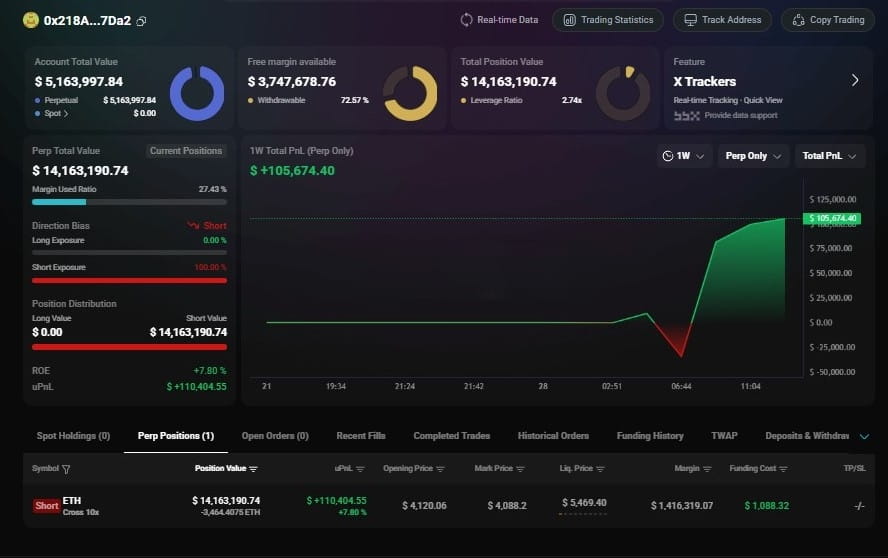888x558 pixels.
Task: Open the 1W timeframe dropdown
Action: coord(684,156)
